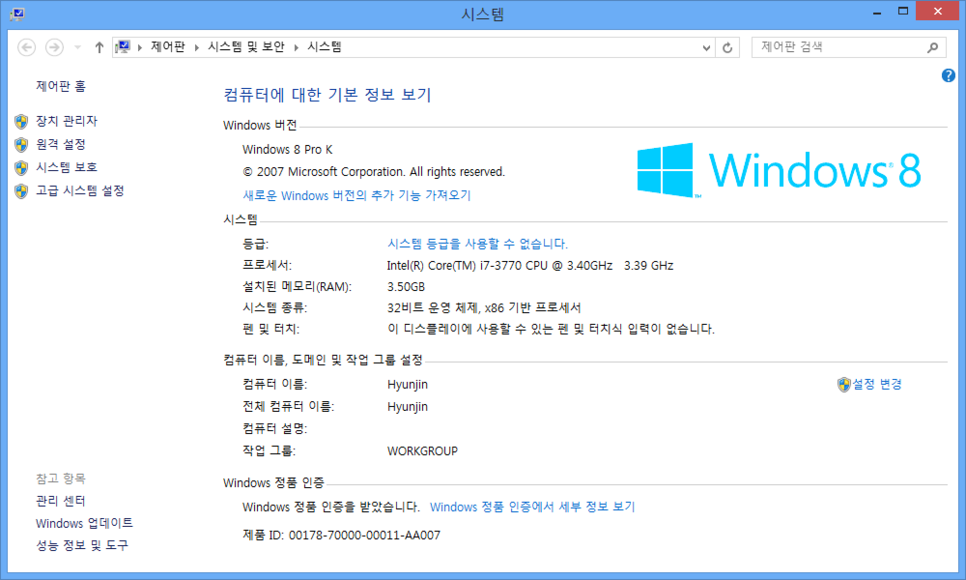Select 시스템 in the breadcrumb path
Image resolution: width=966 pixels, height=580 pixels.
click(x=325, y=47)
